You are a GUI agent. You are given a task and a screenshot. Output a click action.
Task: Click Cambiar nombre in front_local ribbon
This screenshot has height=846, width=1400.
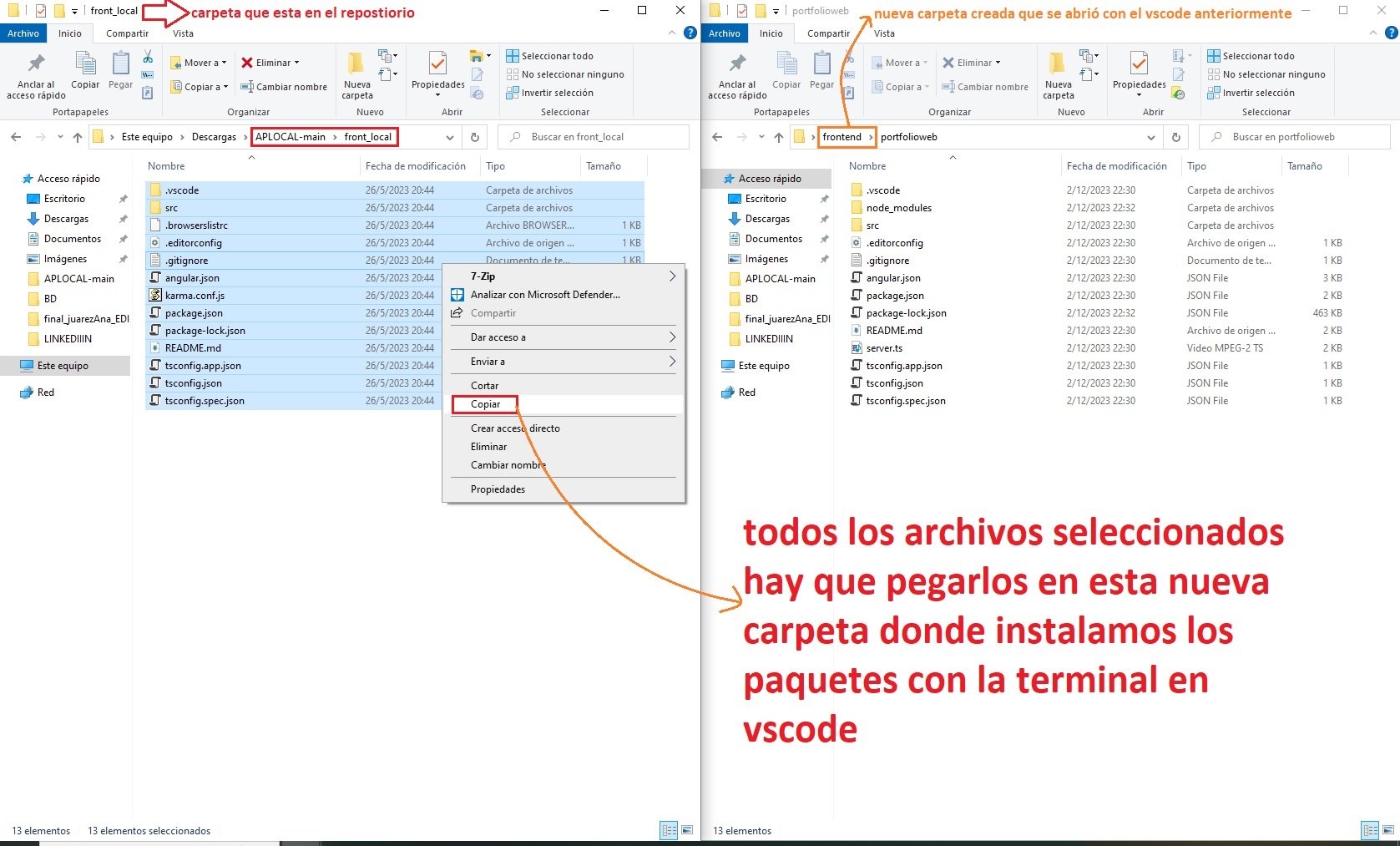click(284, 87)
